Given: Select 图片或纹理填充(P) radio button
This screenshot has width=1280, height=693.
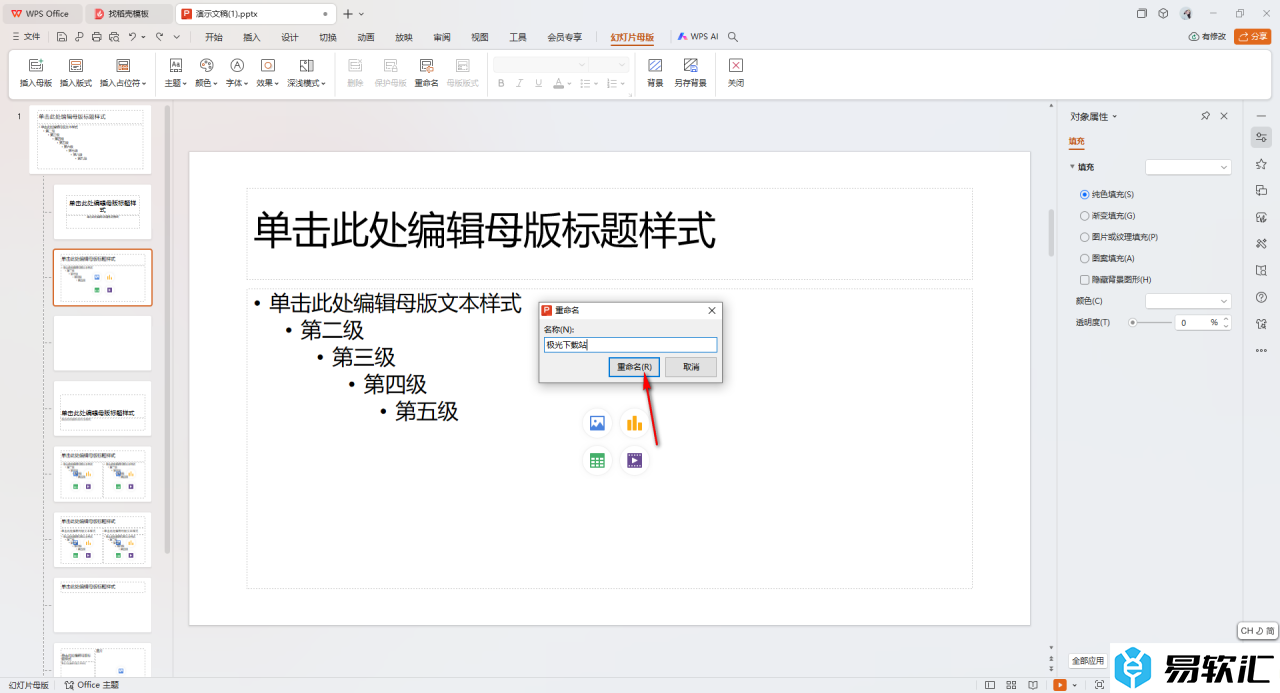Looking at the screenshot, I should 1085,237.
